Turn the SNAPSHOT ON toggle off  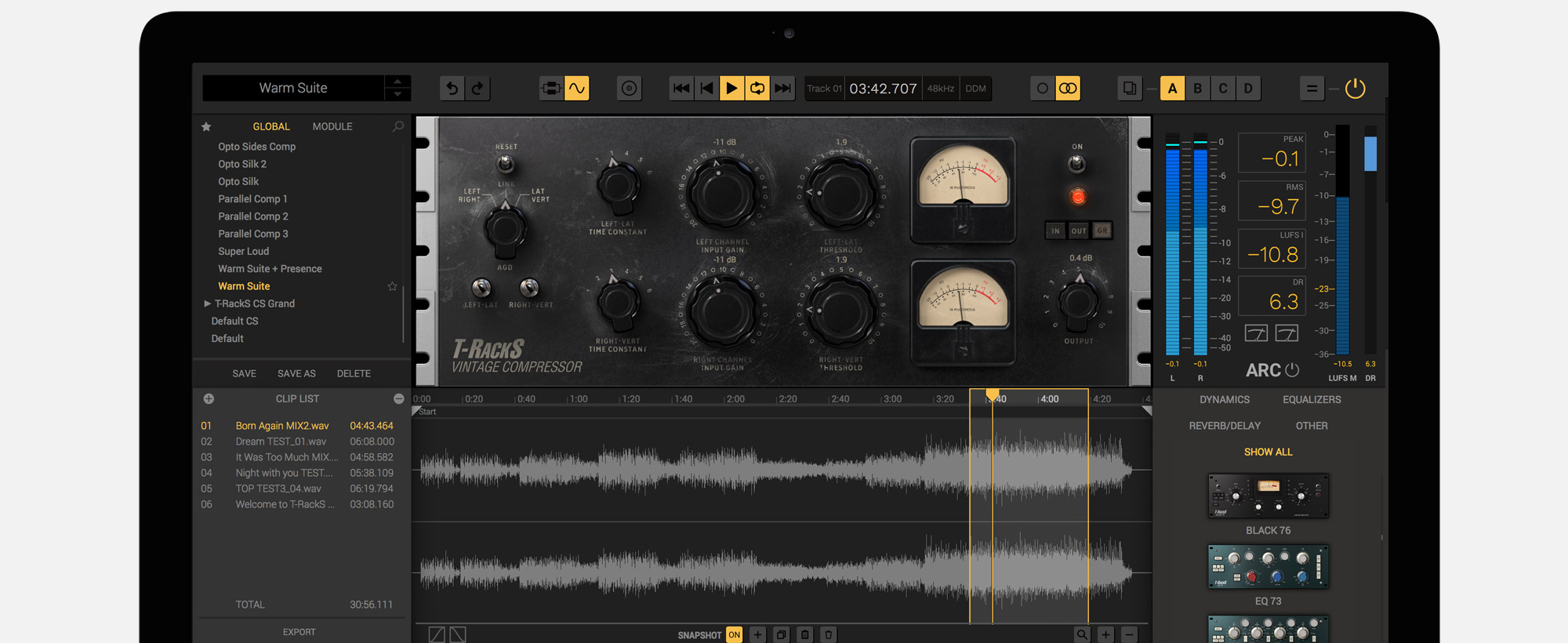point(734,634)
